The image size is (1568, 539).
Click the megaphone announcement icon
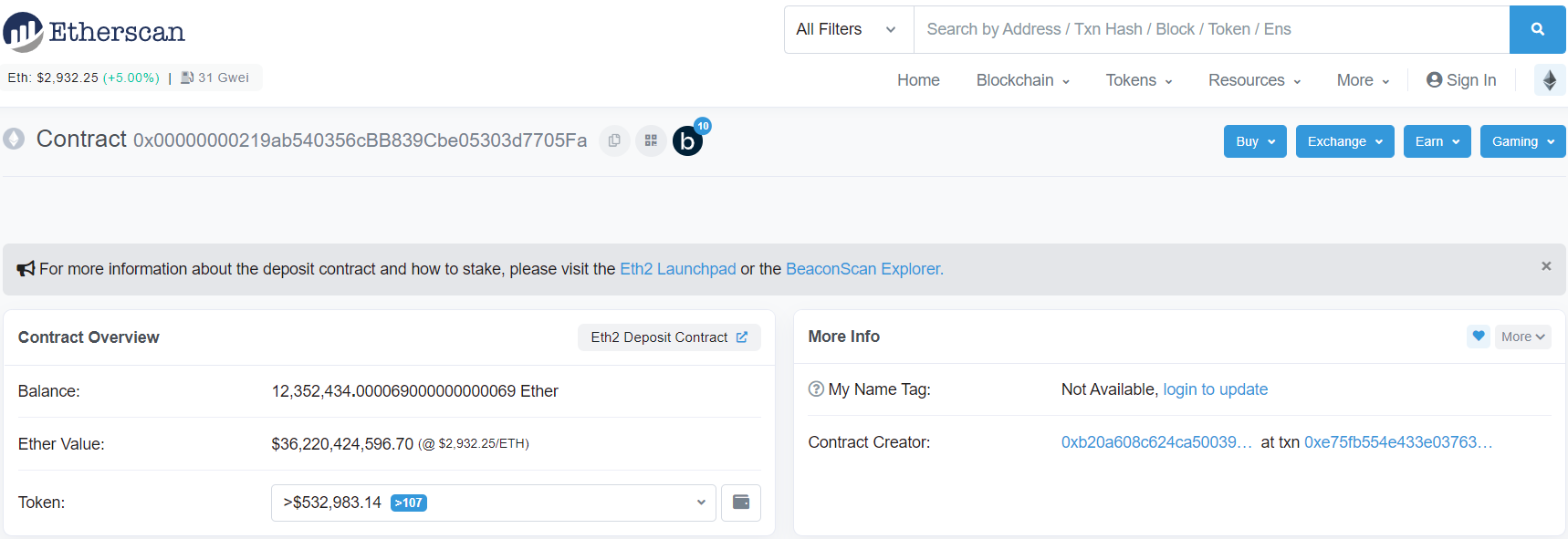[26, 268]
